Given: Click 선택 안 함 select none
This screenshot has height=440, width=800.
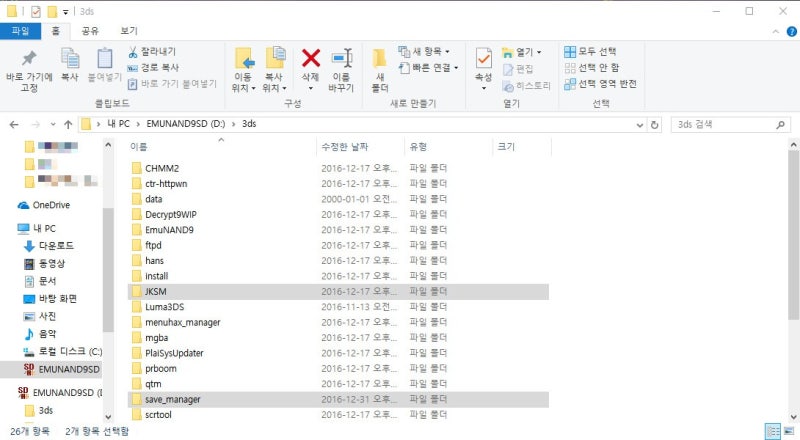Looking at the screenshot, I should coord(592,67).
